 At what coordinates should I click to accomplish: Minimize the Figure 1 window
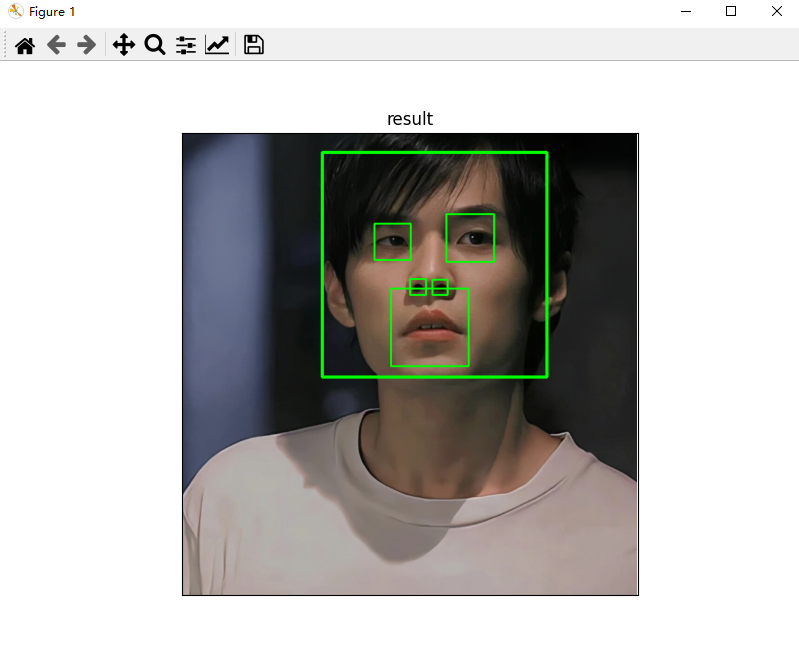pos(686,11)
